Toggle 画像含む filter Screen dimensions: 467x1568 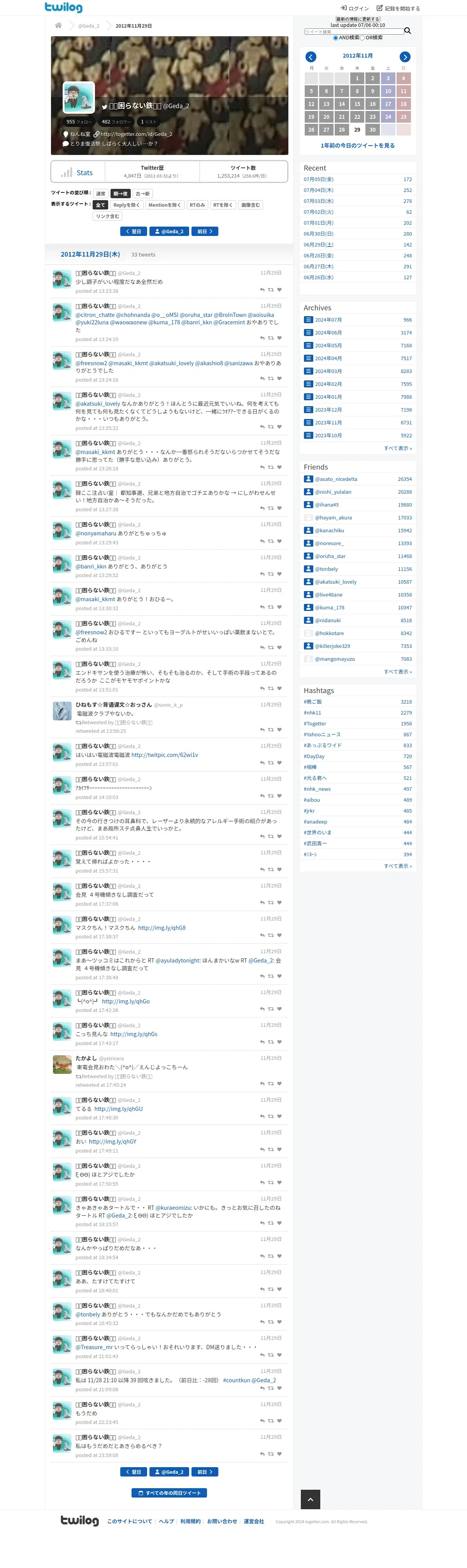[x=251, y=205]
